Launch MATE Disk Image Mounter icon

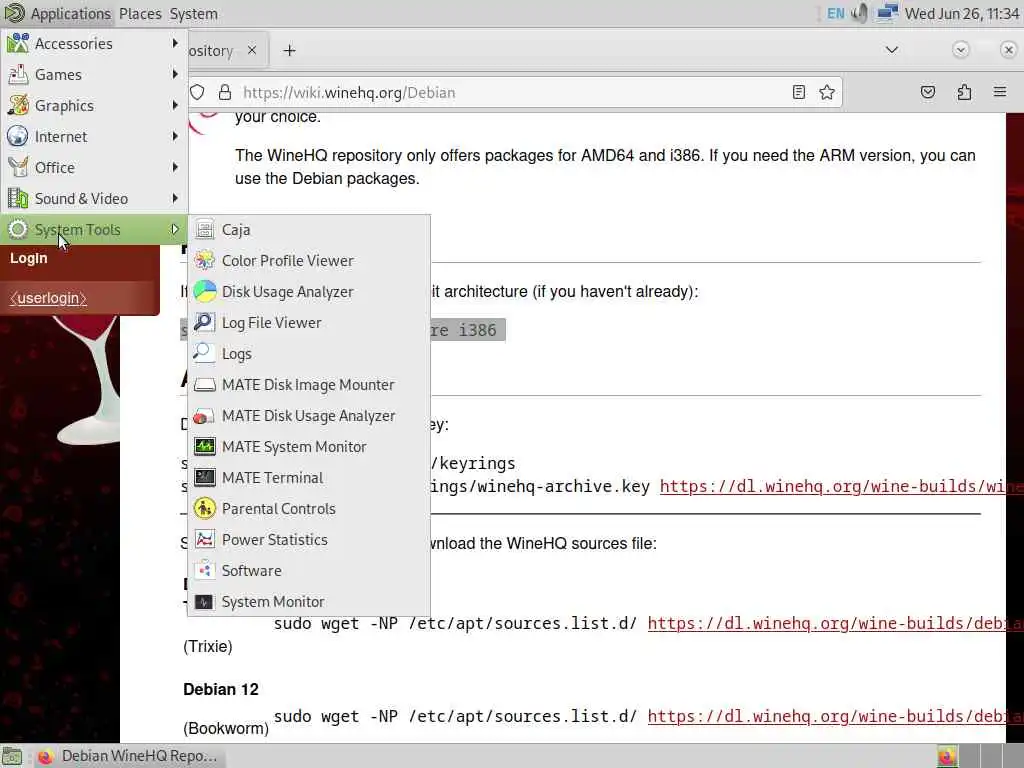[x=204, y=385]
